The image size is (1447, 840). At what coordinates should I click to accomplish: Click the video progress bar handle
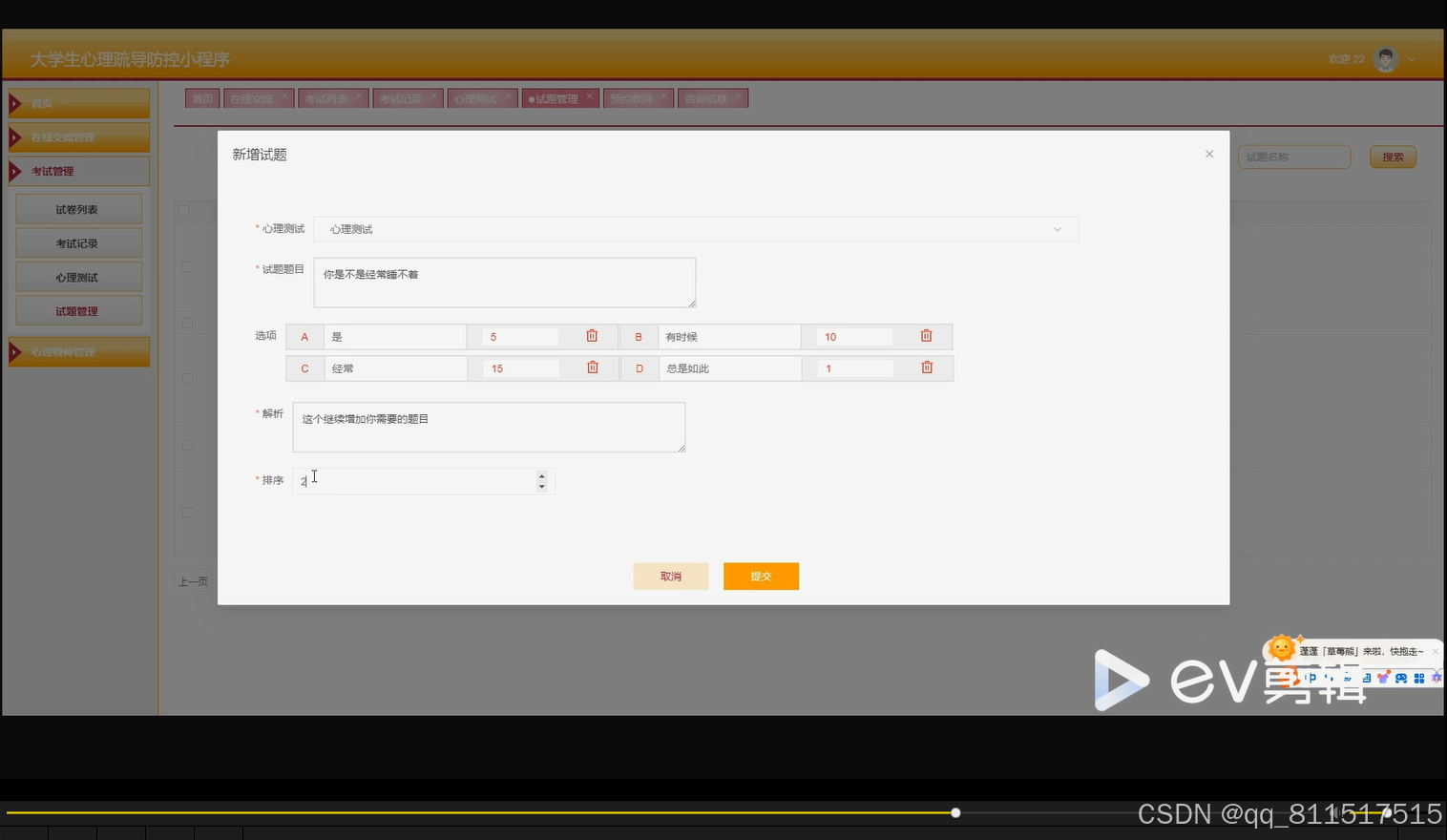[x=955, y=812]
